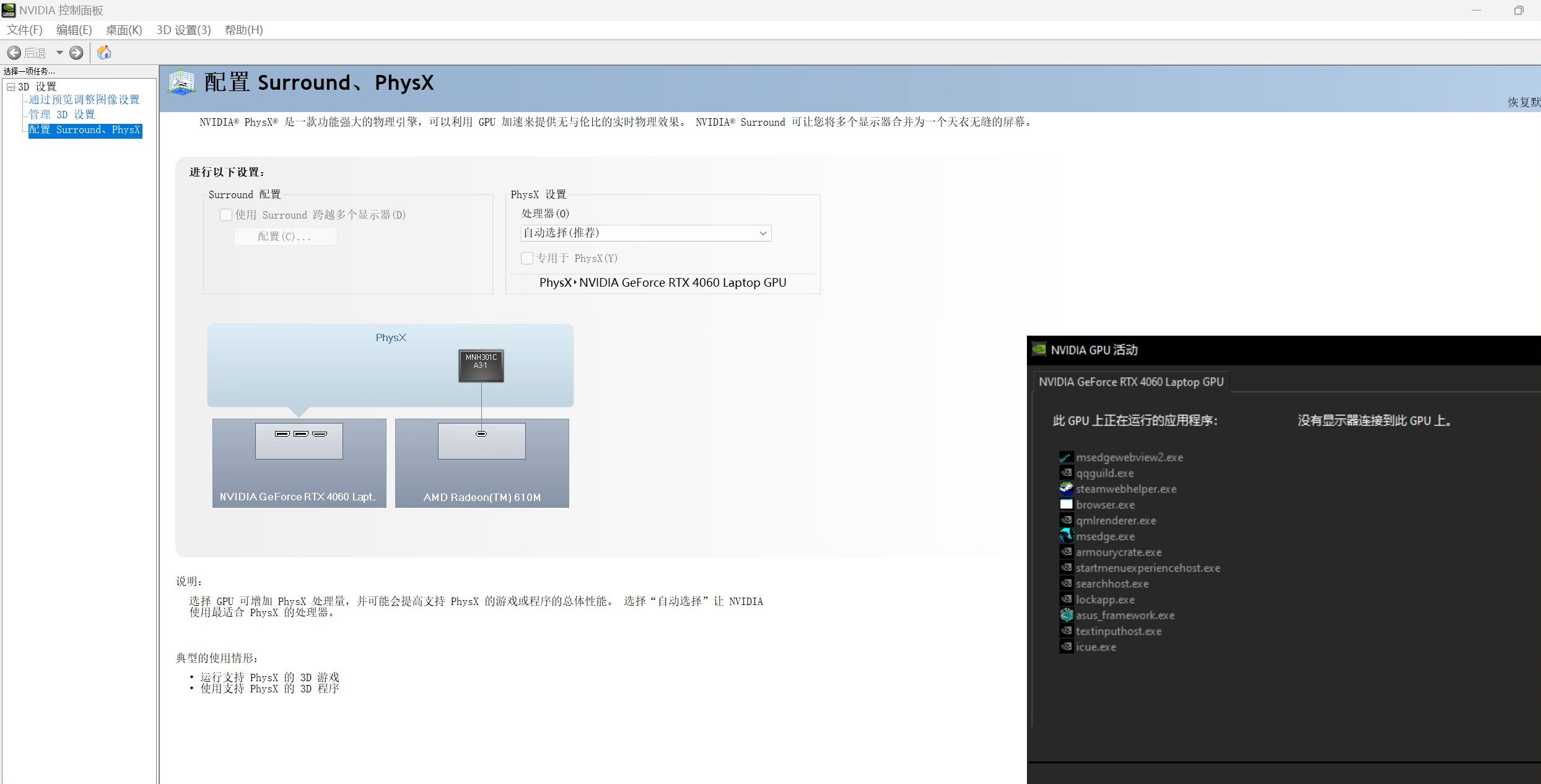1541x784 pixels.
Task: Click the msedge.exe process icon
Action: (x=1066, y=536)
